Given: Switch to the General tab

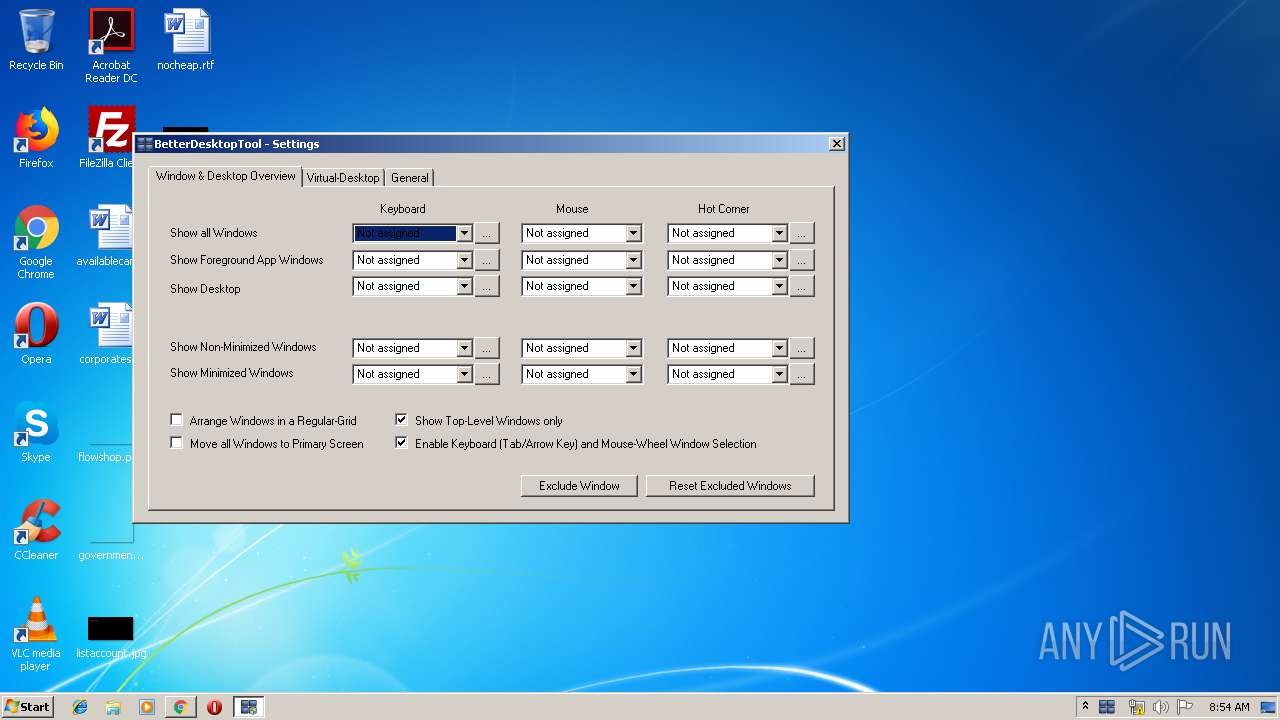Looking at the screenshot, I should (410, 178).
